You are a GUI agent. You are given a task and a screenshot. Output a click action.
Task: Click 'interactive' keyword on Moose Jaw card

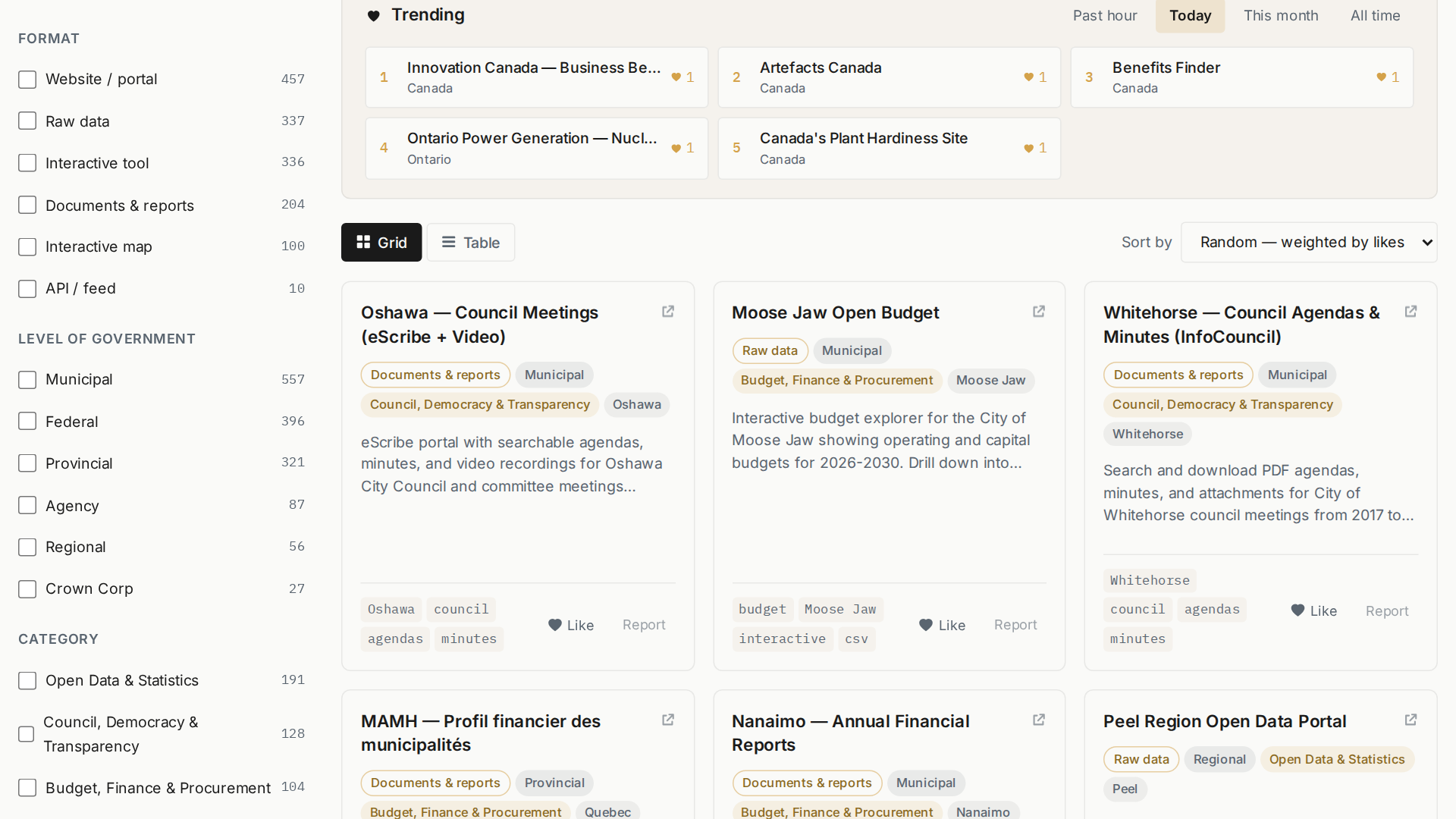(x=782, y=639)
